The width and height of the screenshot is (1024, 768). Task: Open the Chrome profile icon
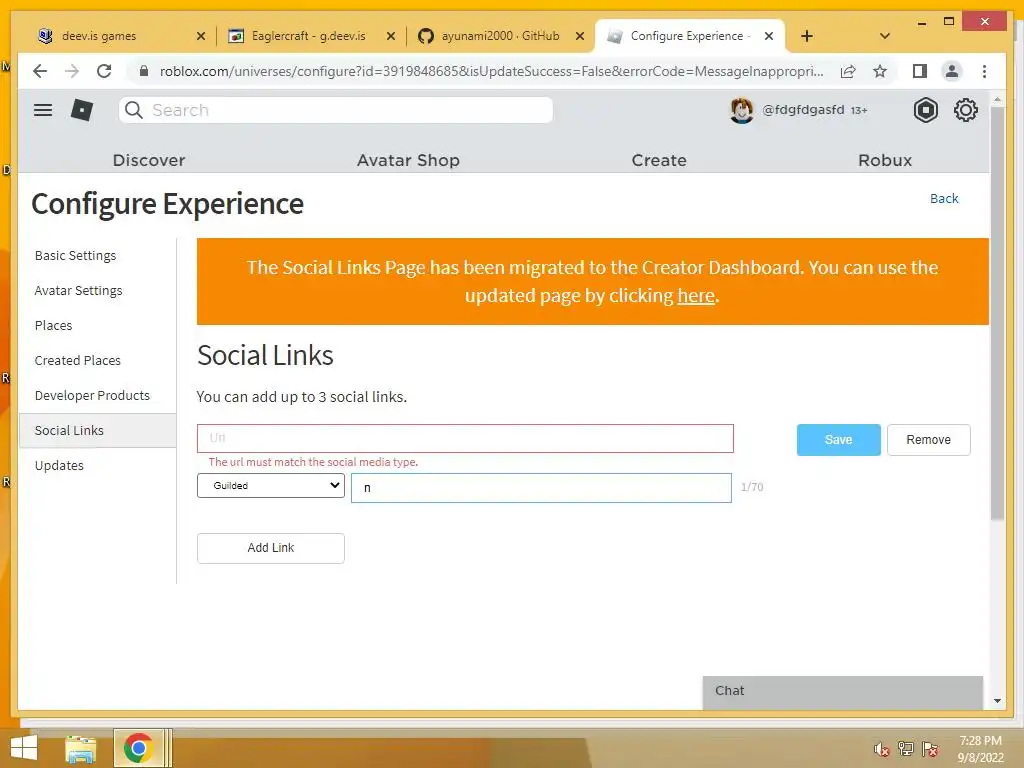[x=952, y=71]
